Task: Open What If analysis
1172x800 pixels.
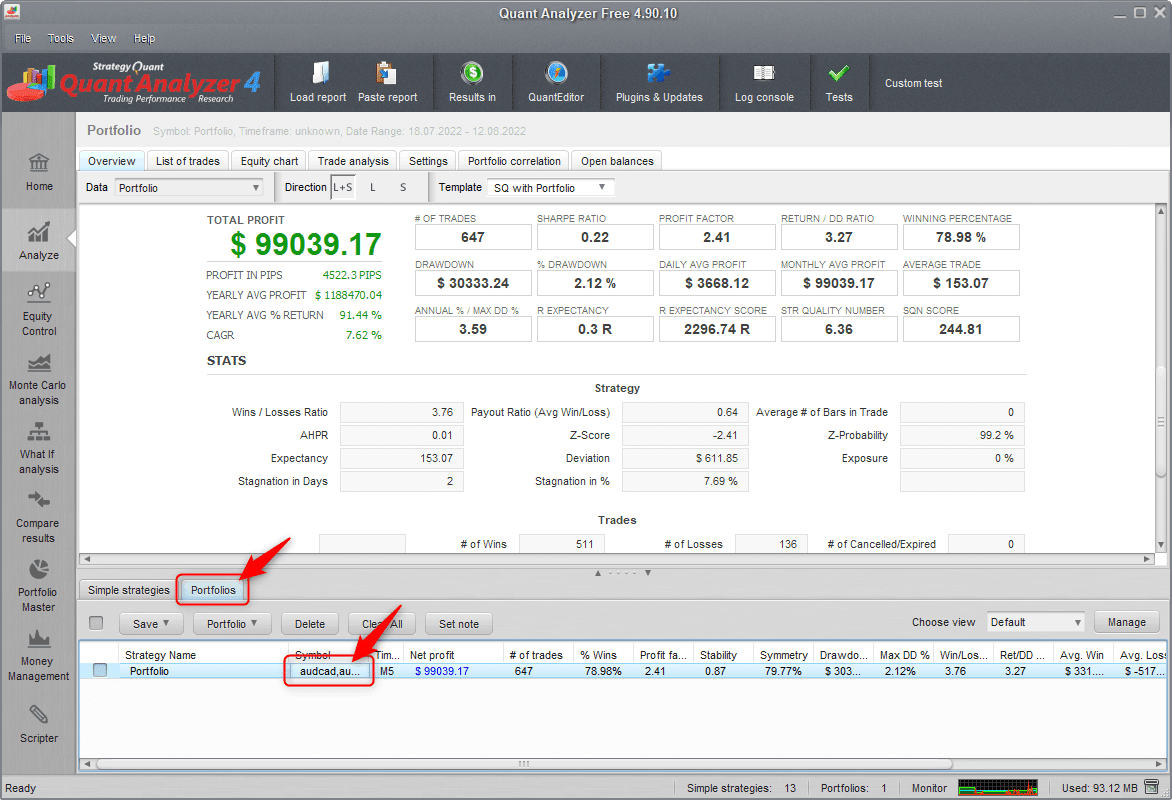Action: pyautogui.click(x=37, y=447)
